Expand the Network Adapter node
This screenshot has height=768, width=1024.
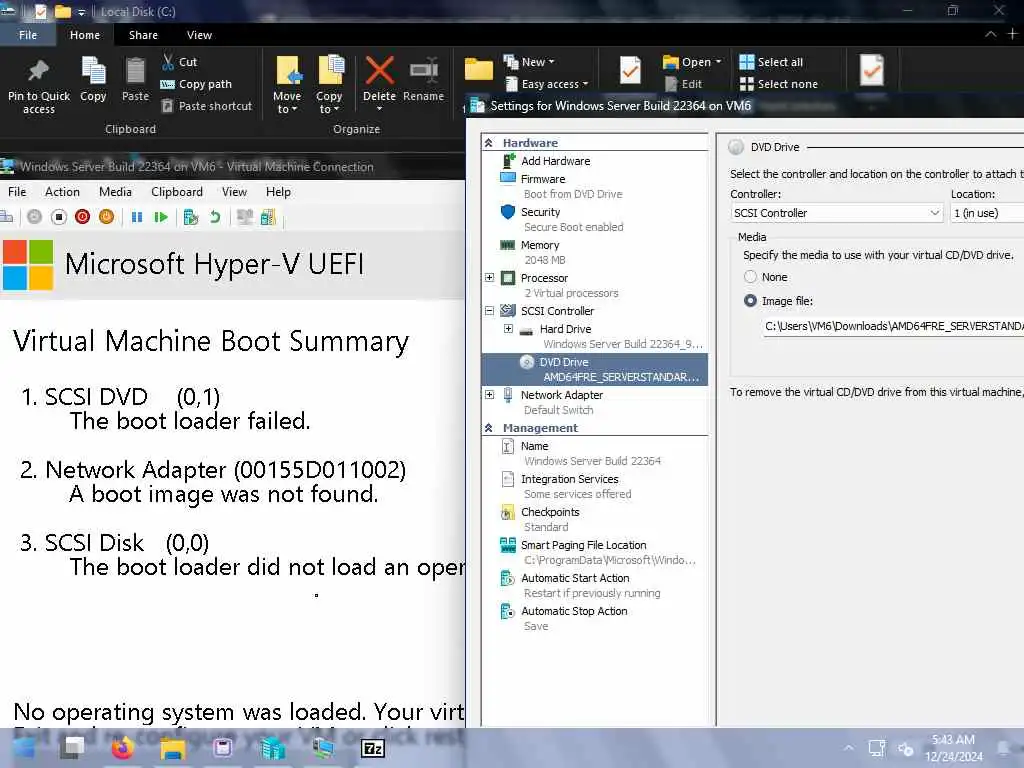(489, 394)
